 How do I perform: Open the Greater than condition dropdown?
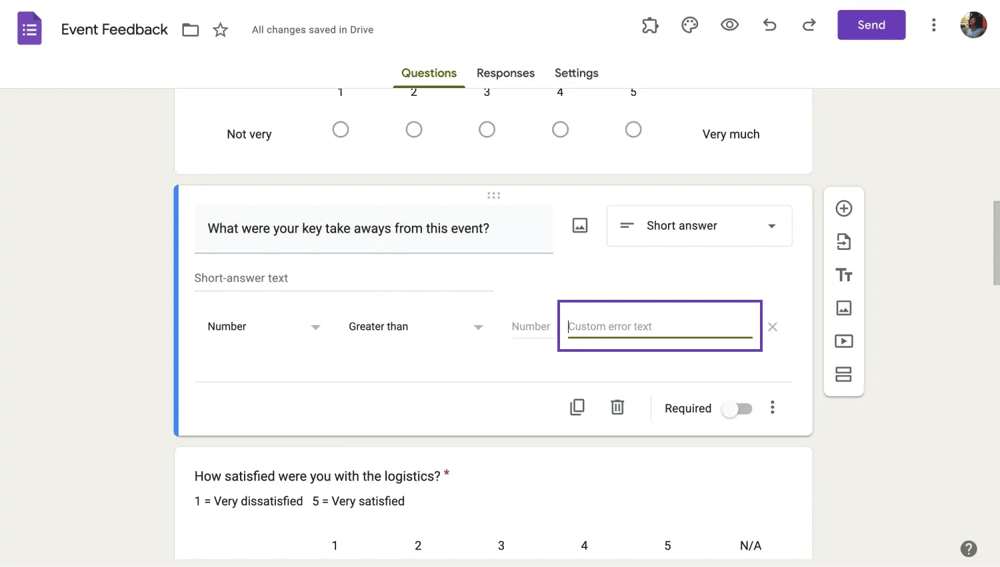415,327
